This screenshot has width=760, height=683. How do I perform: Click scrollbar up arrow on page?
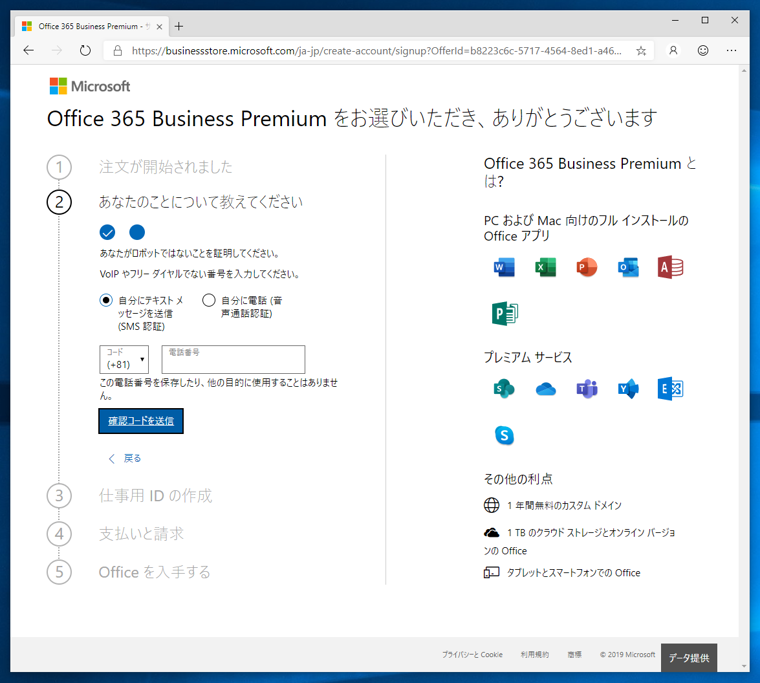click(x=744, y=71)
